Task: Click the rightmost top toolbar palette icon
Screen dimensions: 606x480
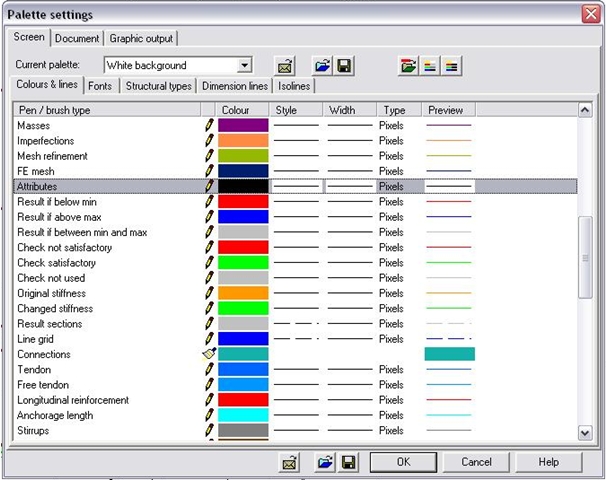Action: (452, 66)
